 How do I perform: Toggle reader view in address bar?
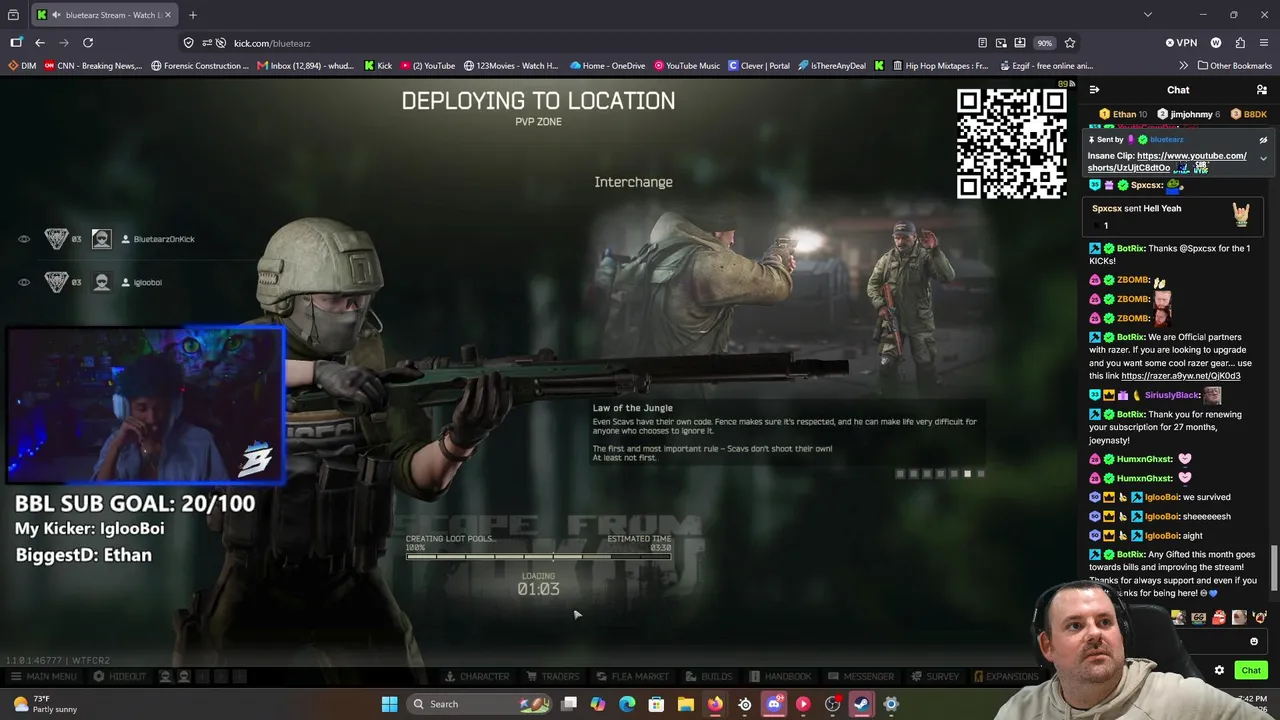[x=982, y=43]
